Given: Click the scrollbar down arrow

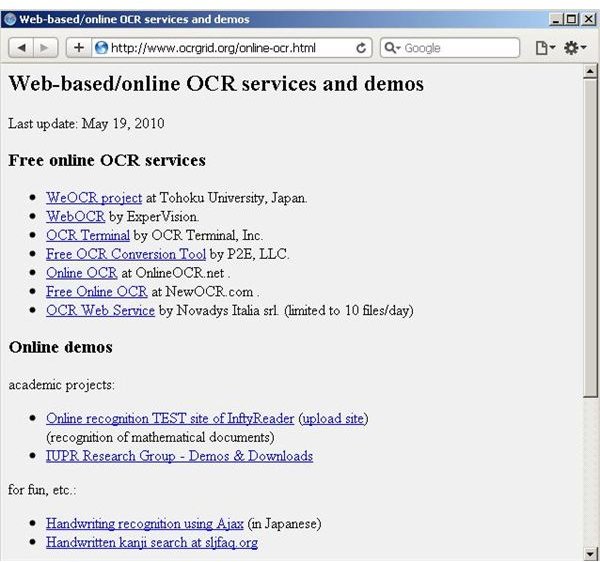Looking at the screenshot, I should [x=590, y=554].
